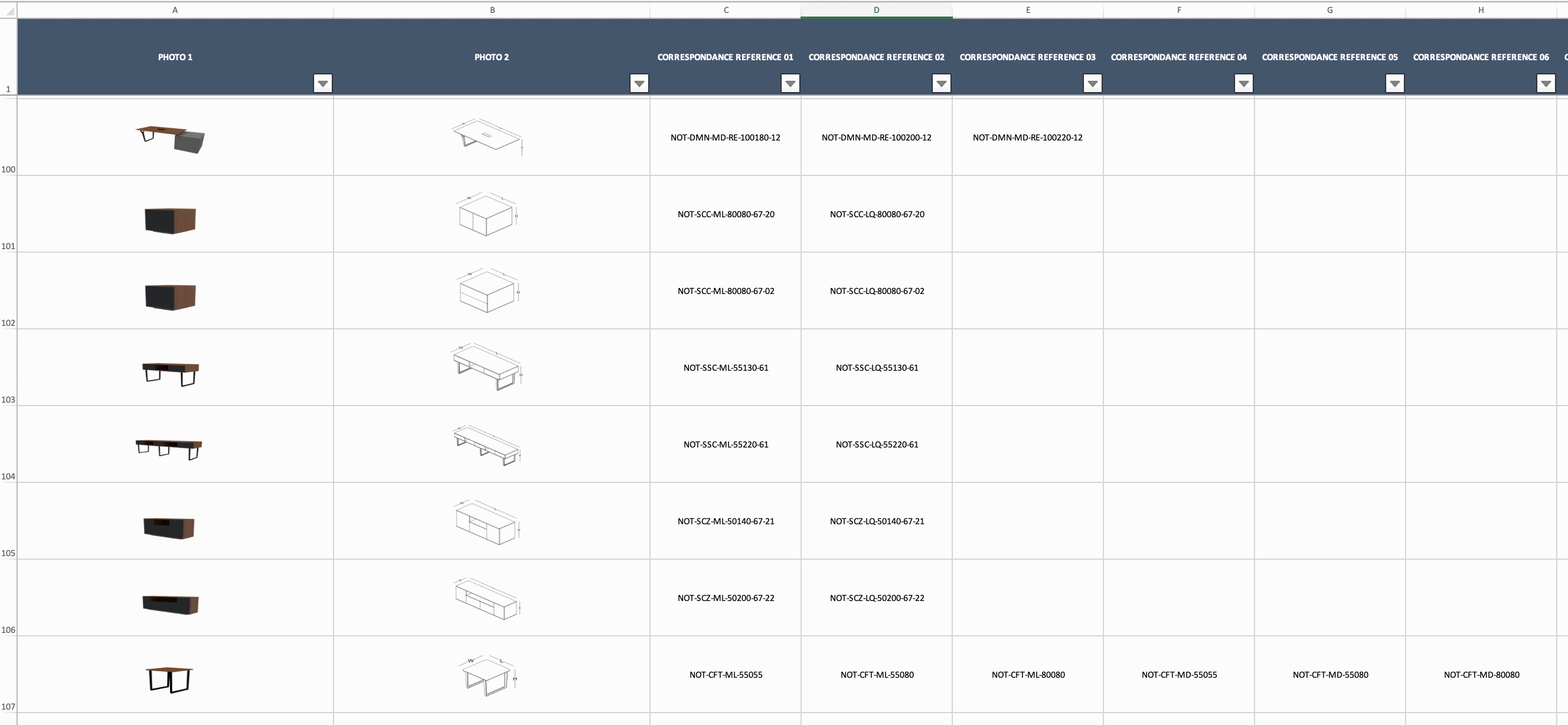Open Correspondance Reference 05 filter dropdown

(1394, 83)
